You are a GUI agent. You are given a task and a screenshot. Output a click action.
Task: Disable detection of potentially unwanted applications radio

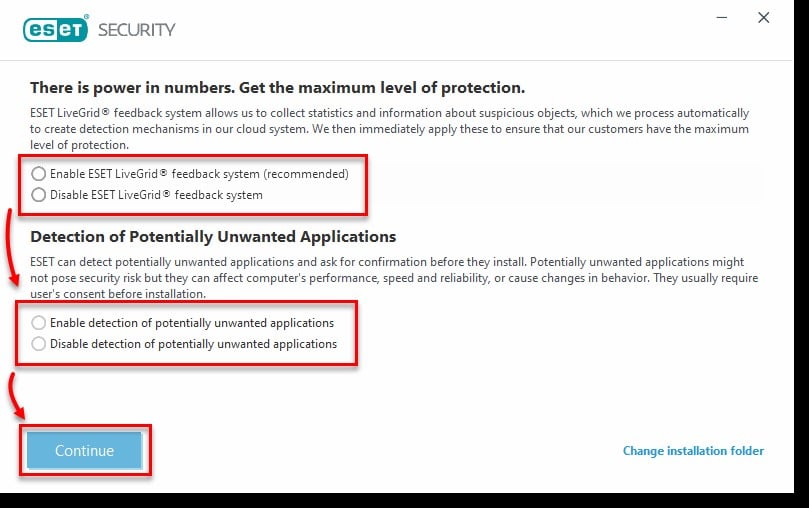click(x=39, y=344)
